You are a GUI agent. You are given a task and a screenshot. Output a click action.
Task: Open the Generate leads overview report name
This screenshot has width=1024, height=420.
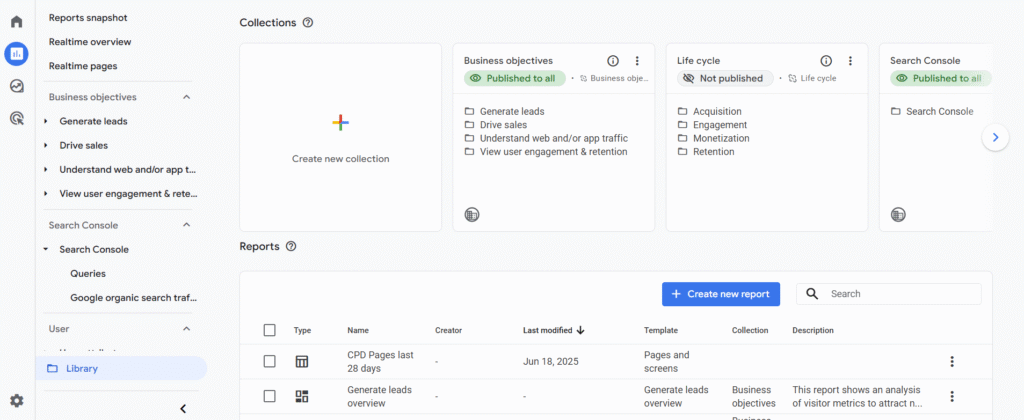[x=379, y=396]
